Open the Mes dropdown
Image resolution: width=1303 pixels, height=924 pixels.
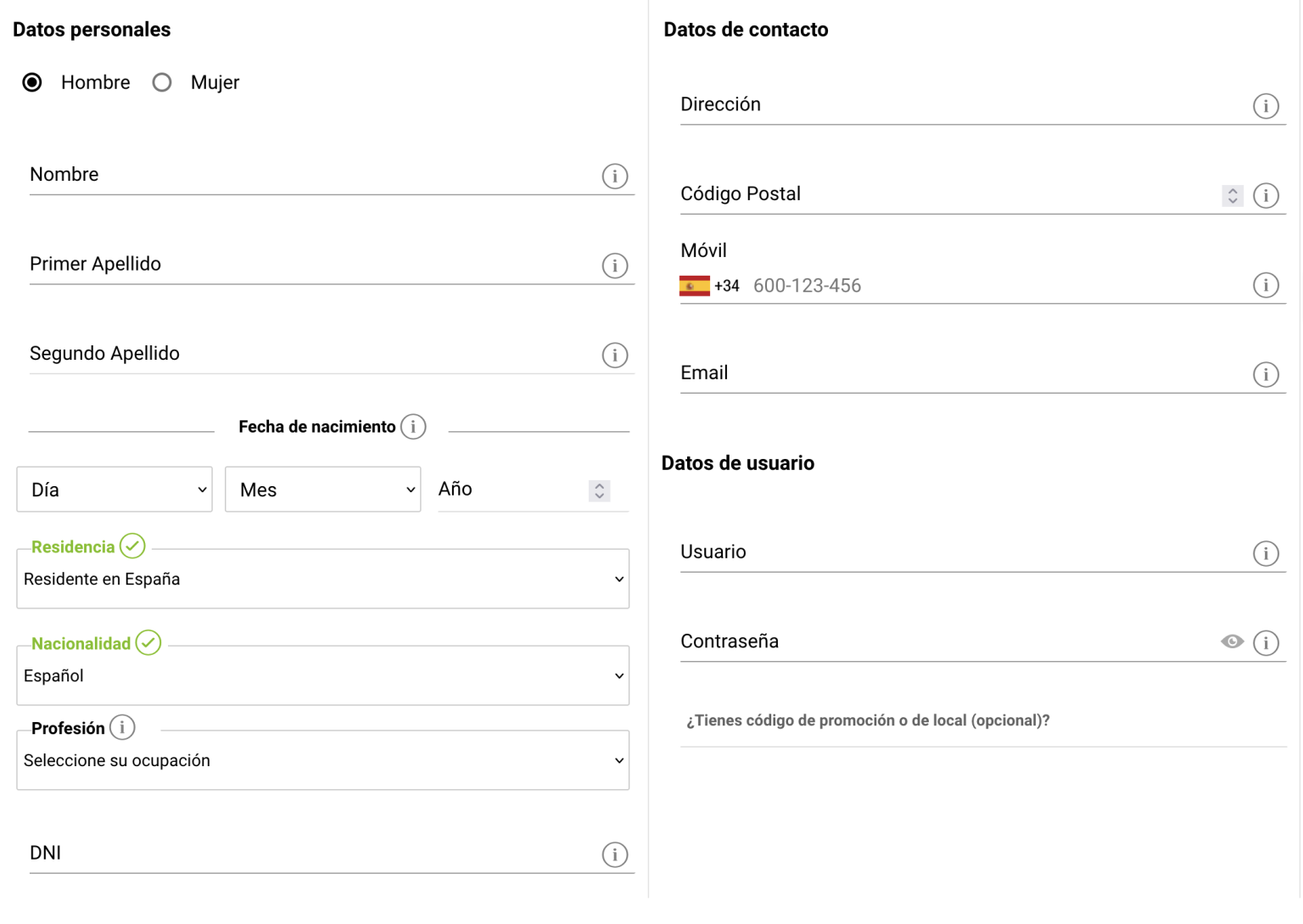click(323, 490)
